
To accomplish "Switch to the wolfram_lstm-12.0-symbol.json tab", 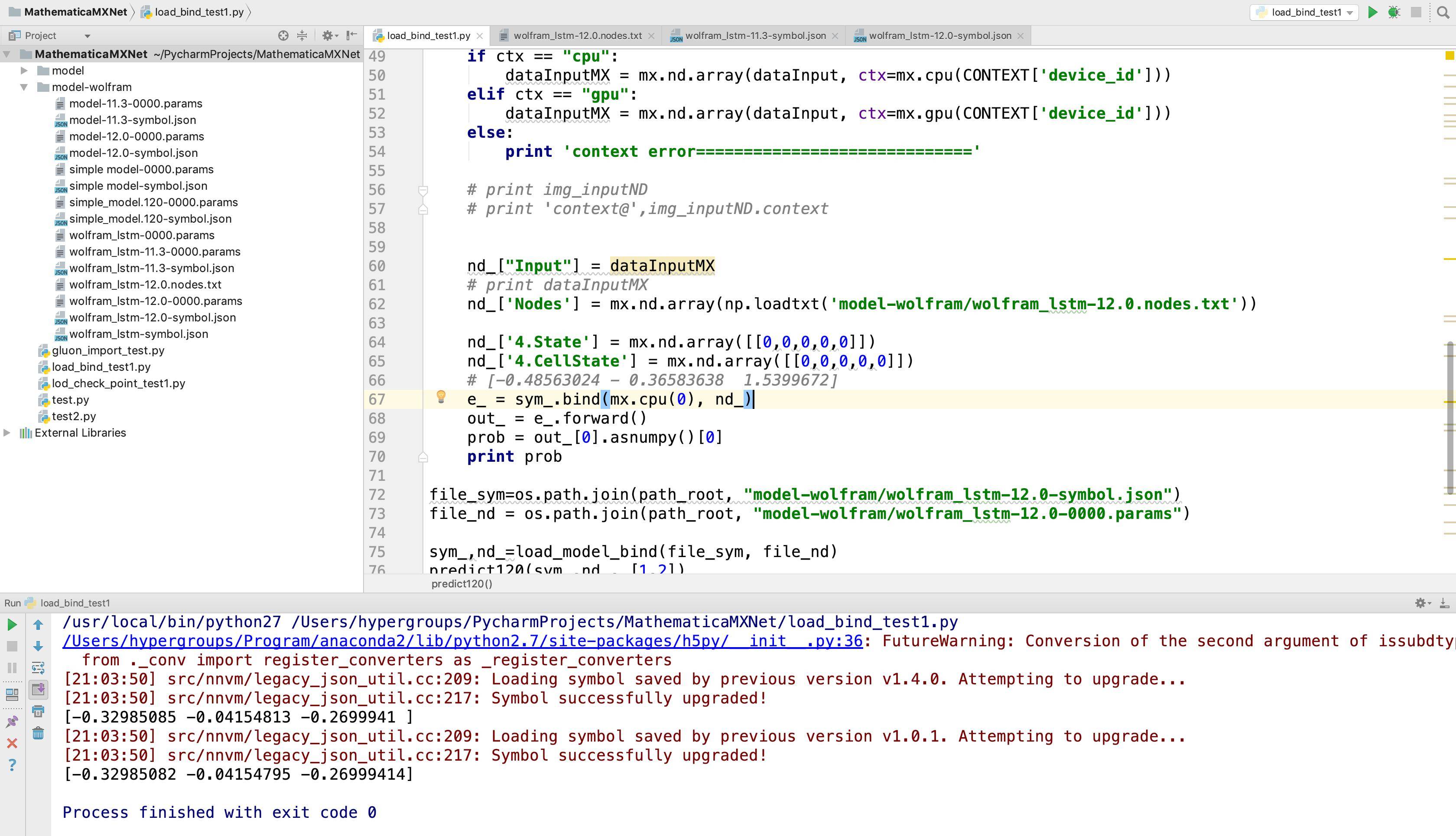I will (939, 36).
